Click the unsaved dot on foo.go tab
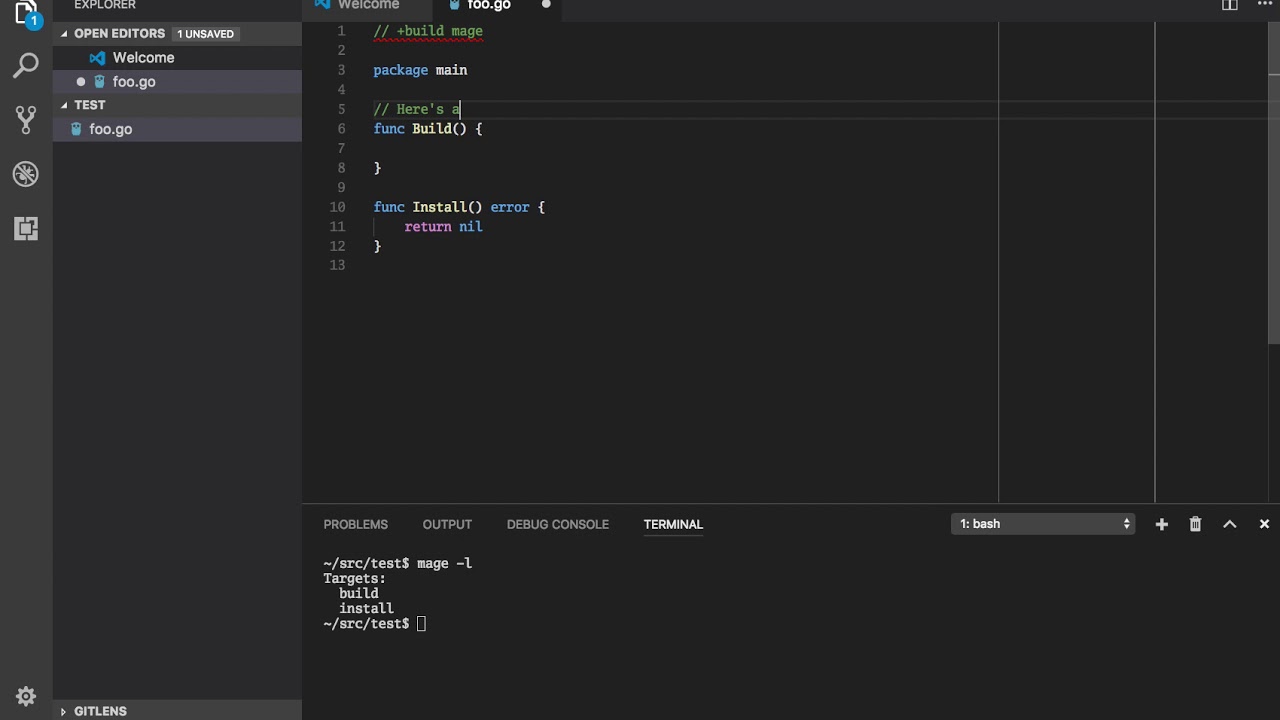Image resolution: width=1280 pixels, height=720 pixels. (x=546, y=5)
